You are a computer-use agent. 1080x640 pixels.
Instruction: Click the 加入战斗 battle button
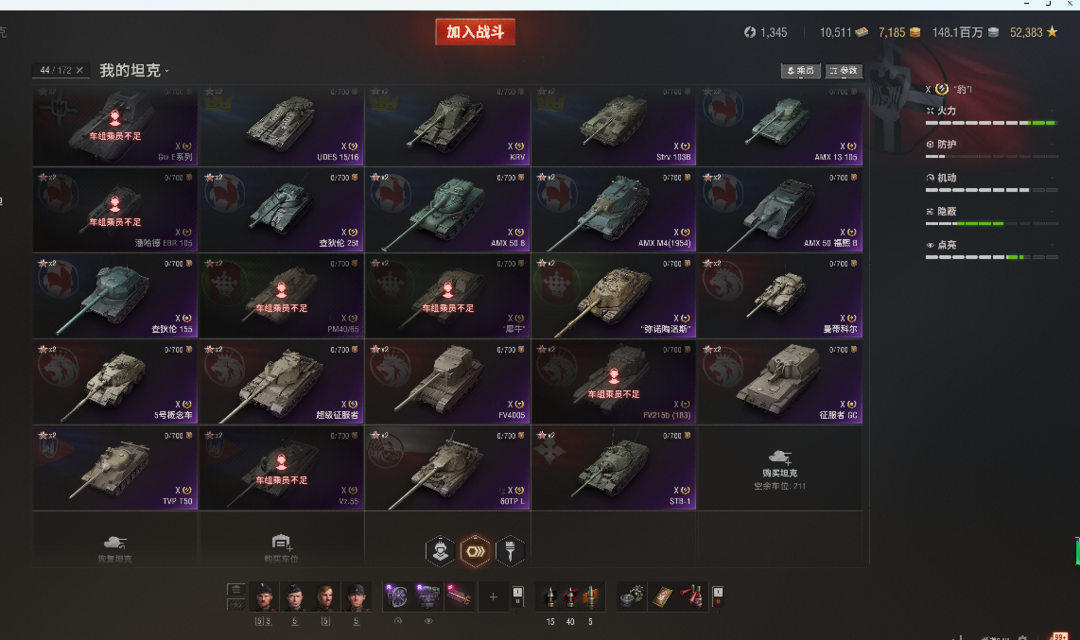point(475,32)
